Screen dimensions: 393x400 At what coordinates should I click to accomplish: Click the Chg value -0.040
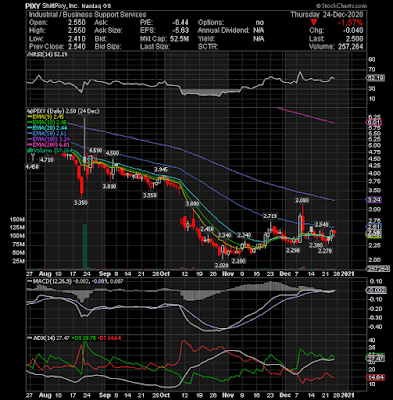pos(353,31)
